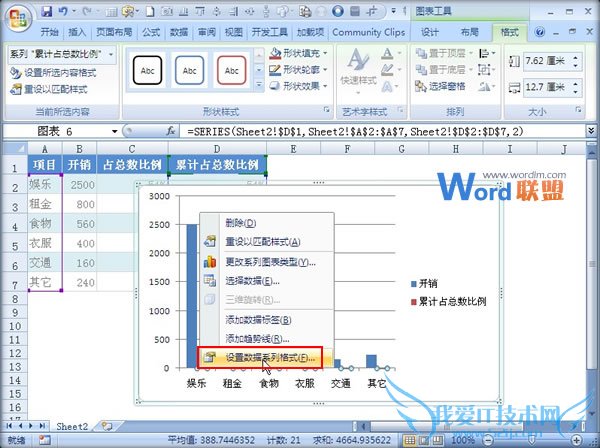Open the Sheet2 worksheet tab
The image size is (600, 448).
(x=71, y=426)
